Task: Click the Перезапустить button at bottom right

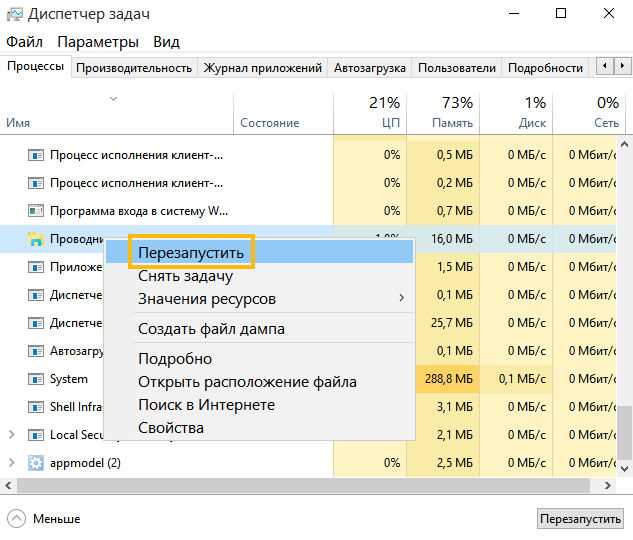Action: point(580,519)
